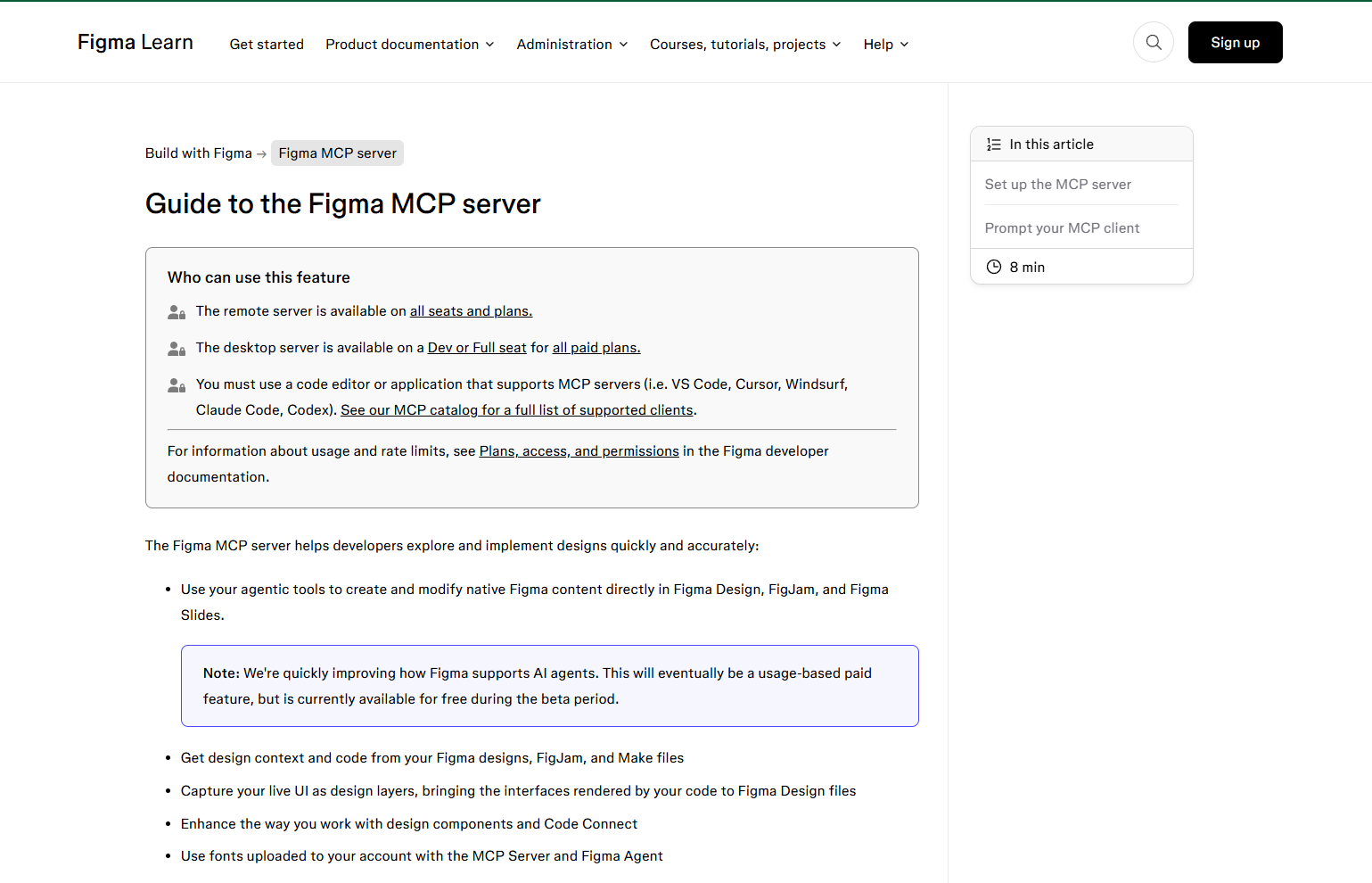Click the Use fonts uploaded to your account bullet
Screen dimensions: 1372x883
coord(422,856)
